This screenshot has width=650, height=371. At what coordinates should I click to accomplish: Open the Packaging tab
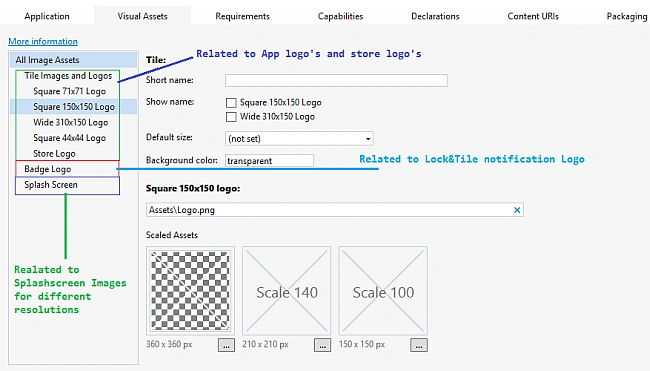[626, 16]
